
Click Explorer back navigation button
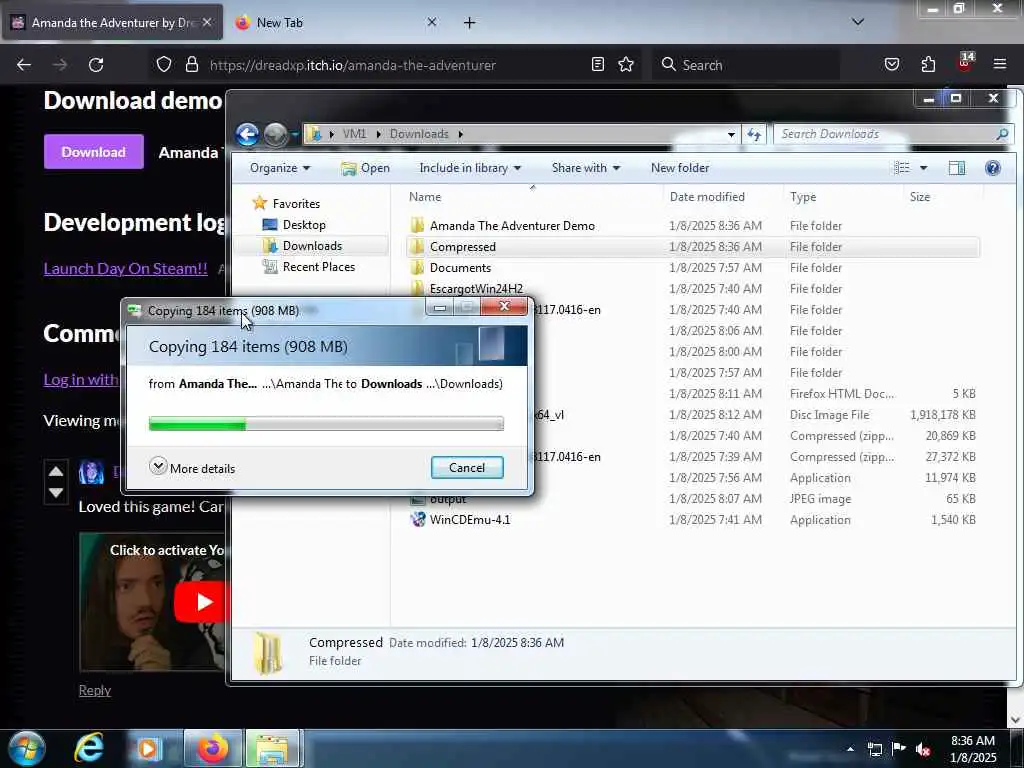click(248, 135)
